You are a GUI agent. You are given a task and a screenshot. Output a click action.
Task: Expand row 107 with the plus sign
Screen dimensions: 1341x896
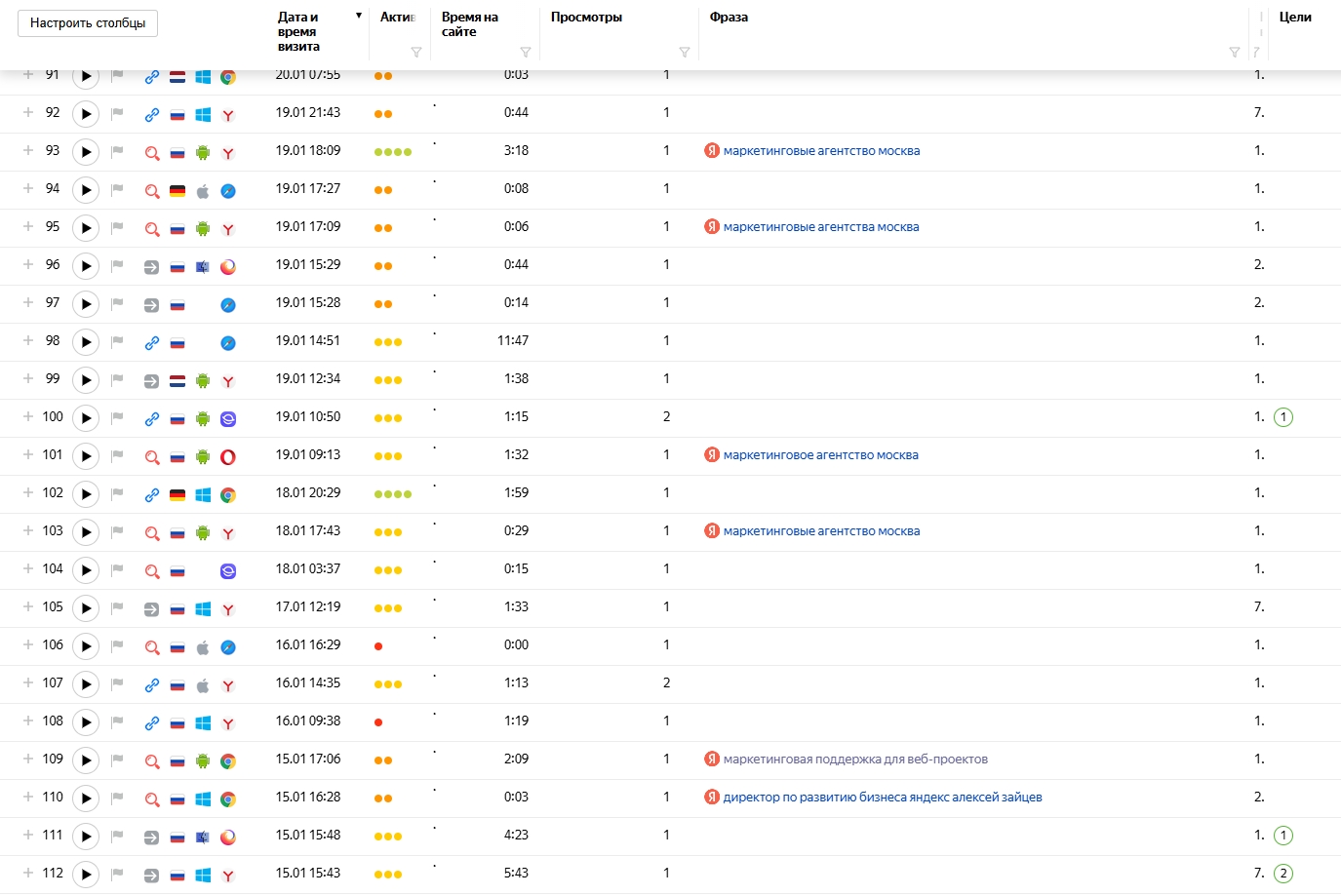coord(28,682)
